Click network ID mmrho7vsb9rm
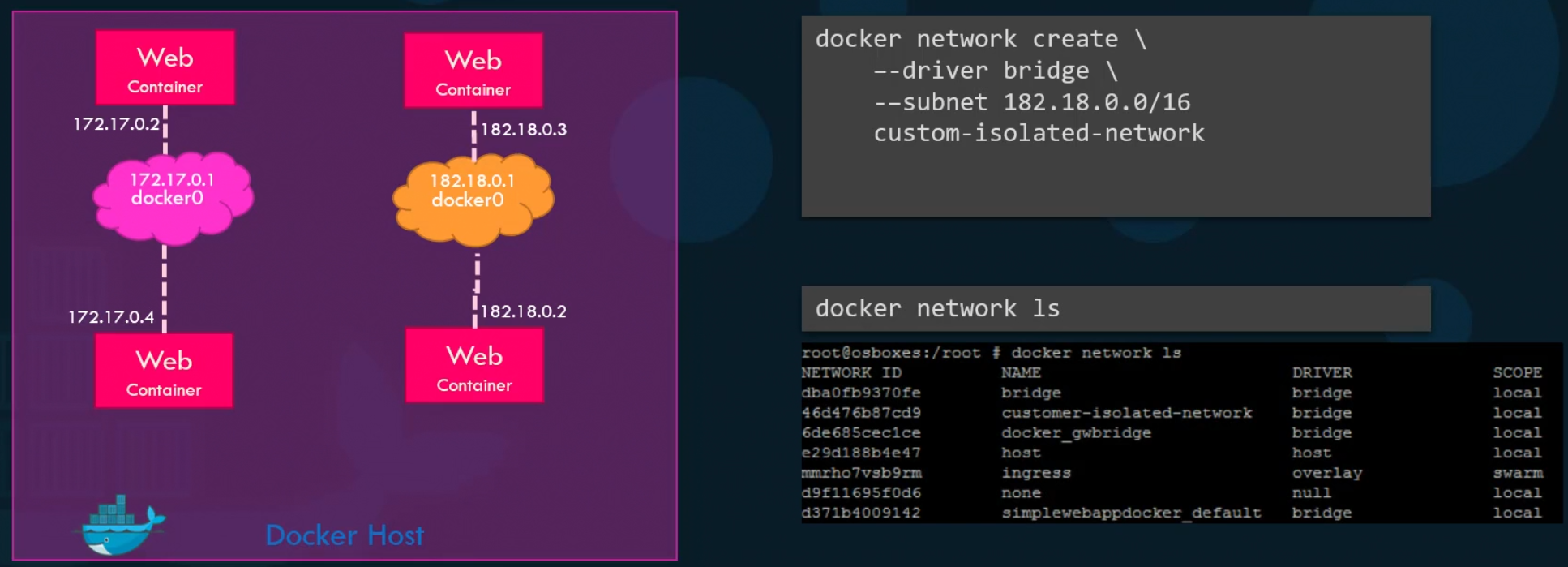Screen dimensions: 1568x567 (861, 473)
